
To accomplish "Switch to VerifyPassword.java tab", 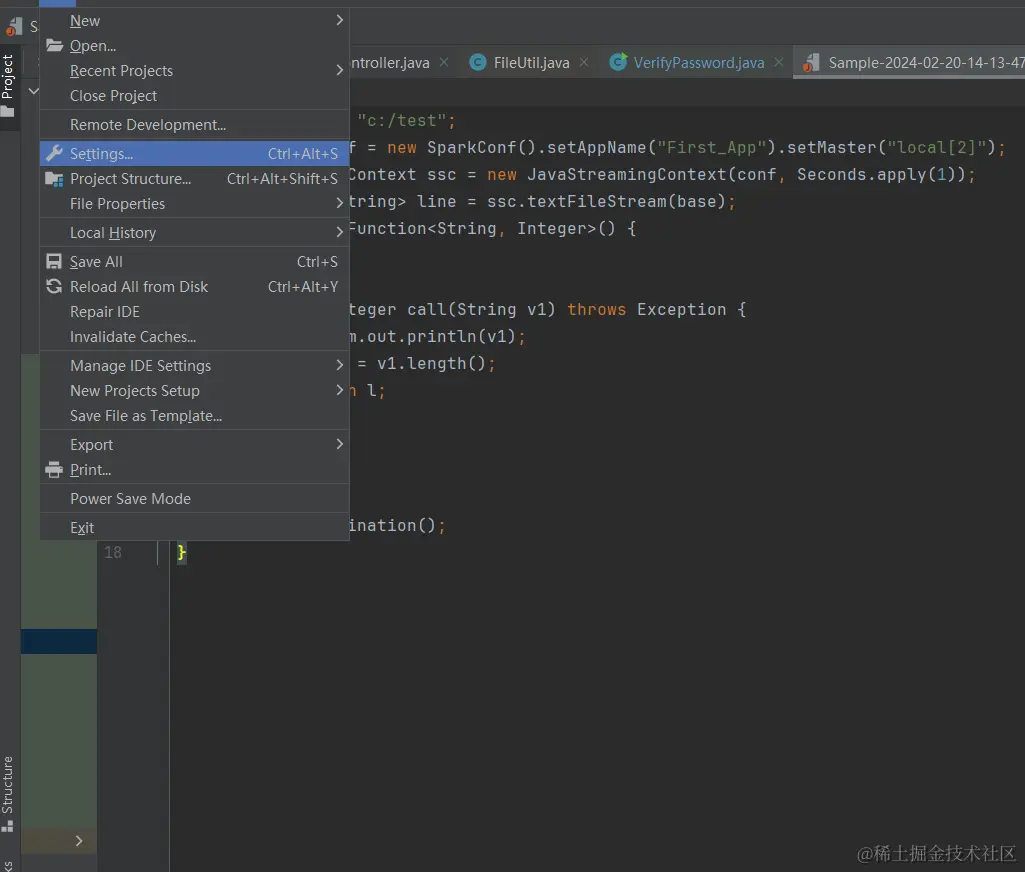I will (699, 63).
